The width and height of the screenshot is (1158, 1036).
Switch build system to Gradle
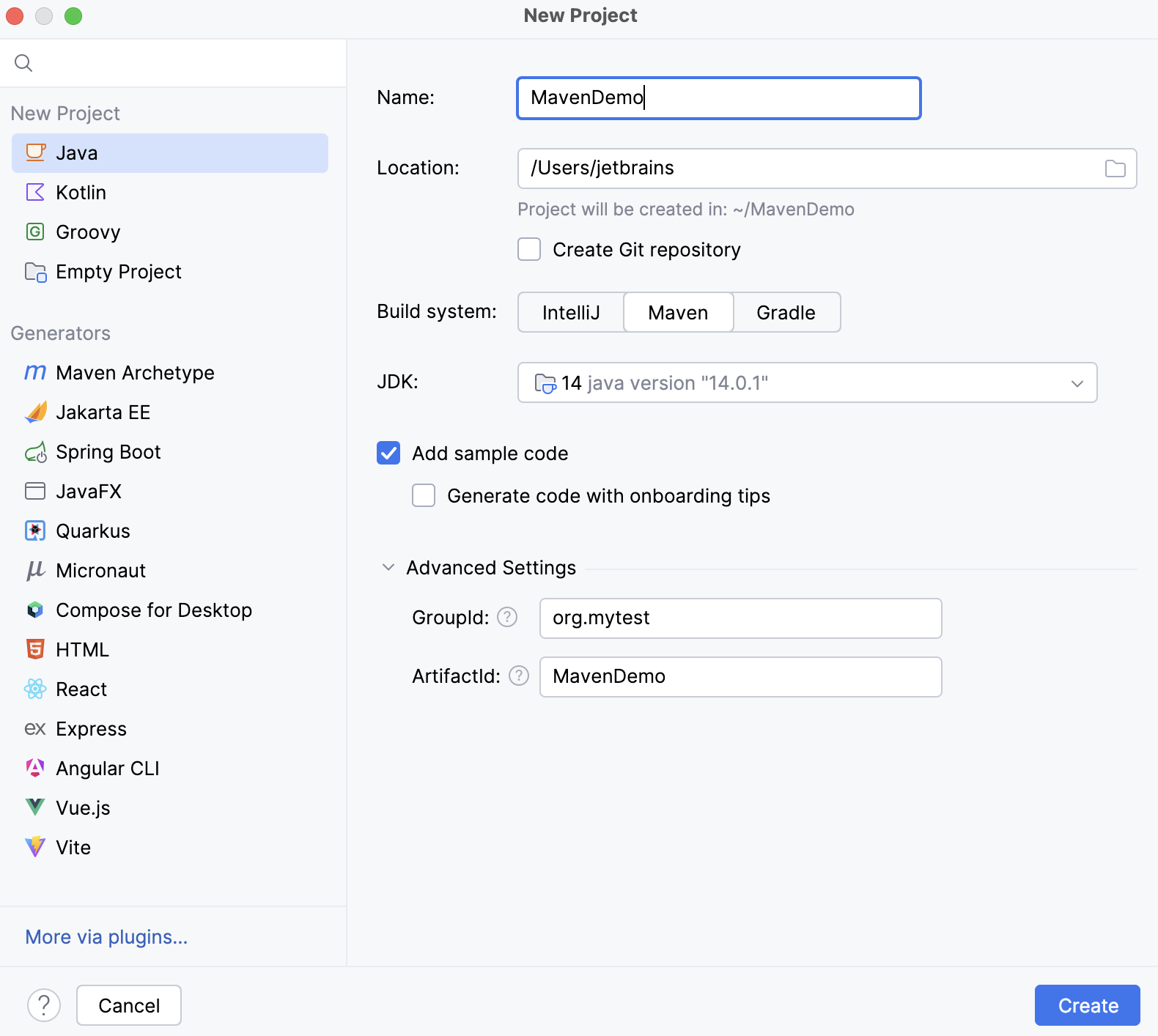[786, 313]
